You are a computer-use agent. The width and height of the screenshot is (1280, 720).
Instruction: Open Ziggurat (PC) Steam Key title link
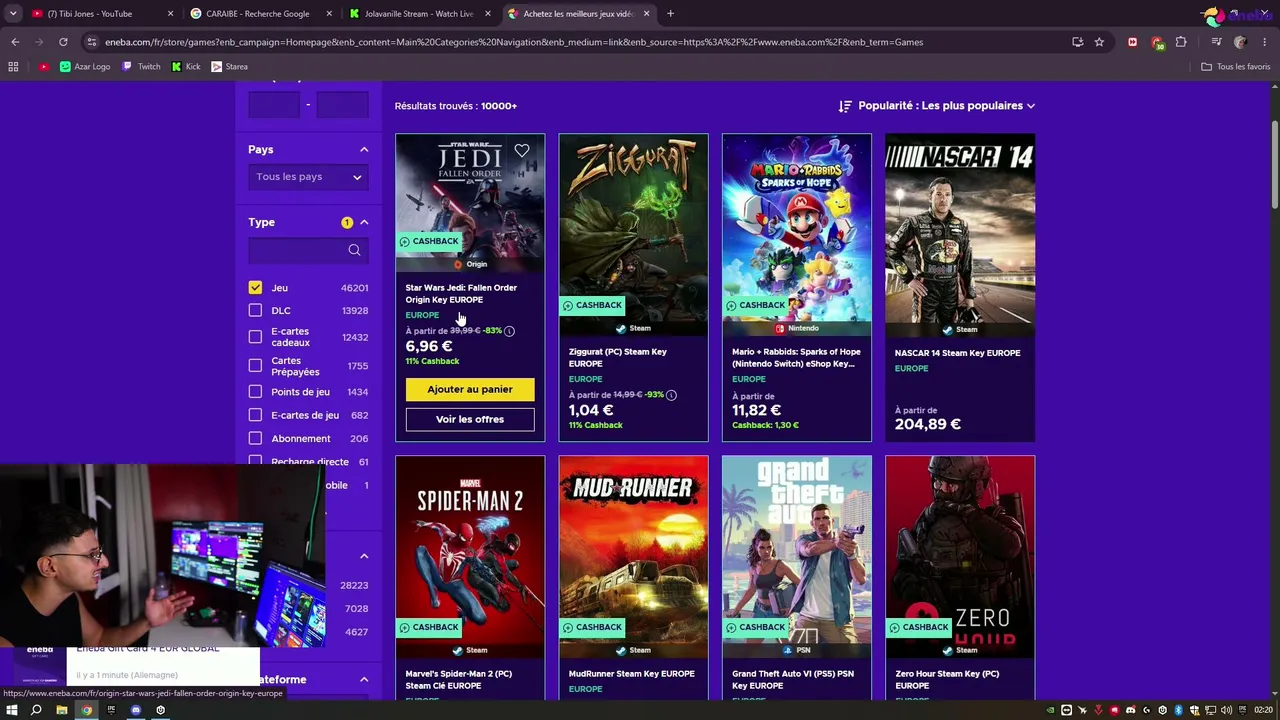[x=617, y=358]
